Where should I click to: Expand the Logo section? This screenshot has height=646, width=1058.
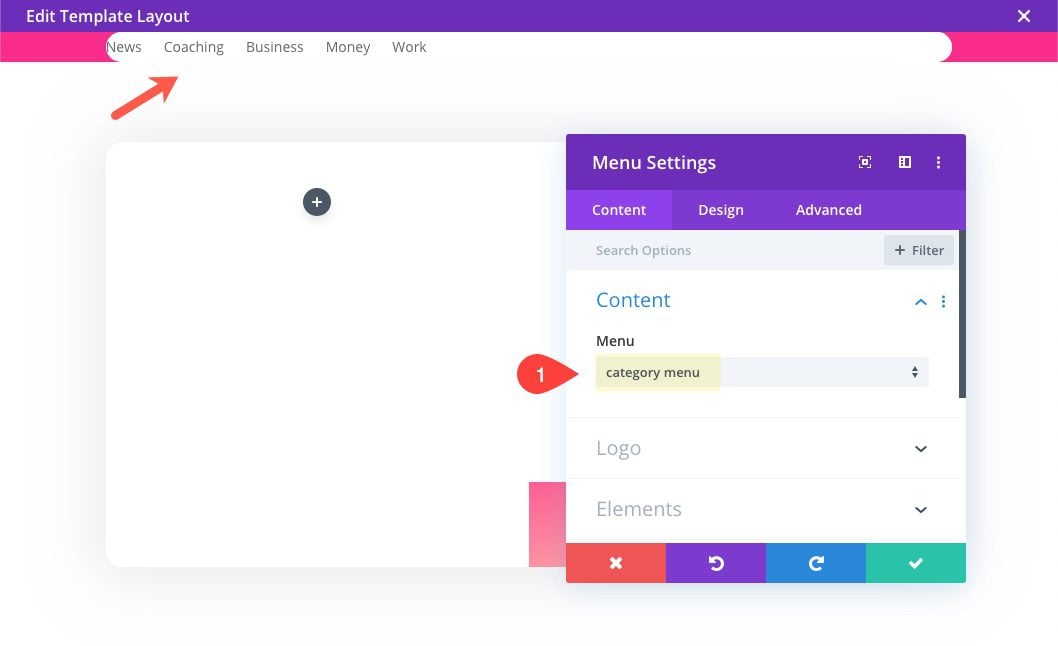point(762,448)
